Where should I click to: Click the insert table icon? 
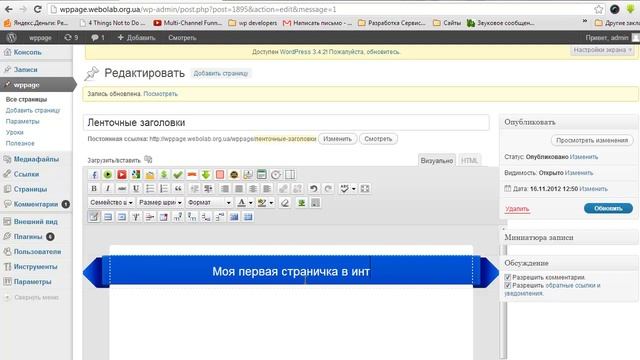click(x=94, y=217)
